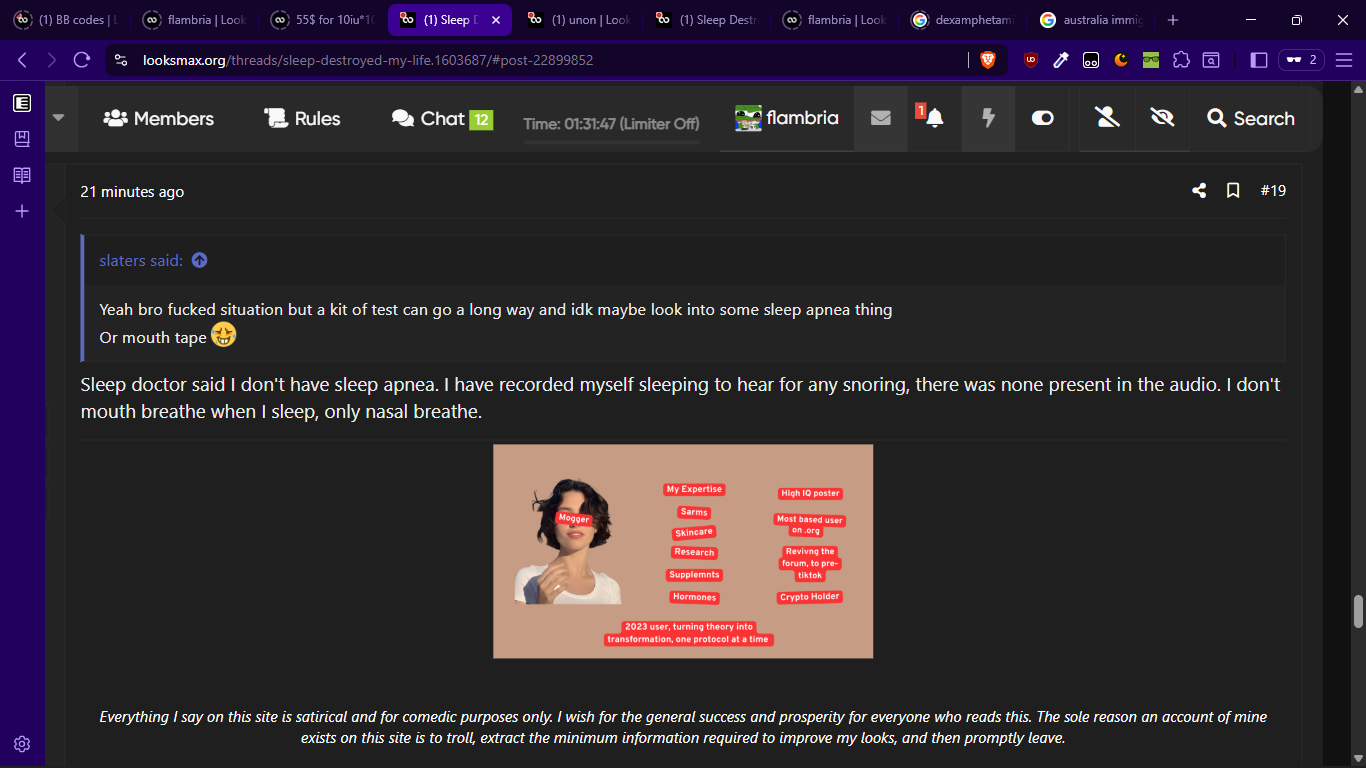
Task: Open the #19 post permalink
Action: coord(1273,191)
